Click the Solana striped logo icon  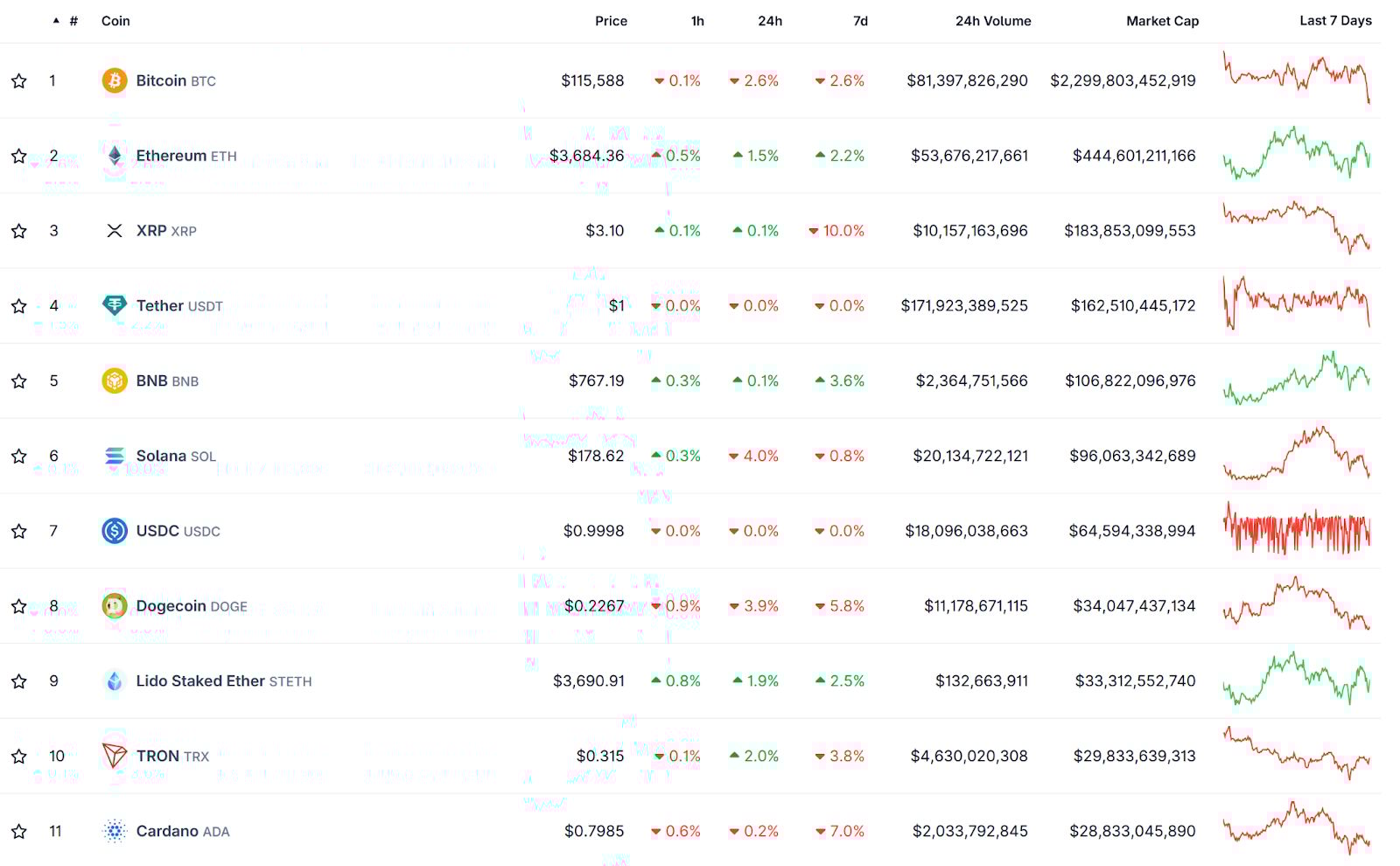115,456
